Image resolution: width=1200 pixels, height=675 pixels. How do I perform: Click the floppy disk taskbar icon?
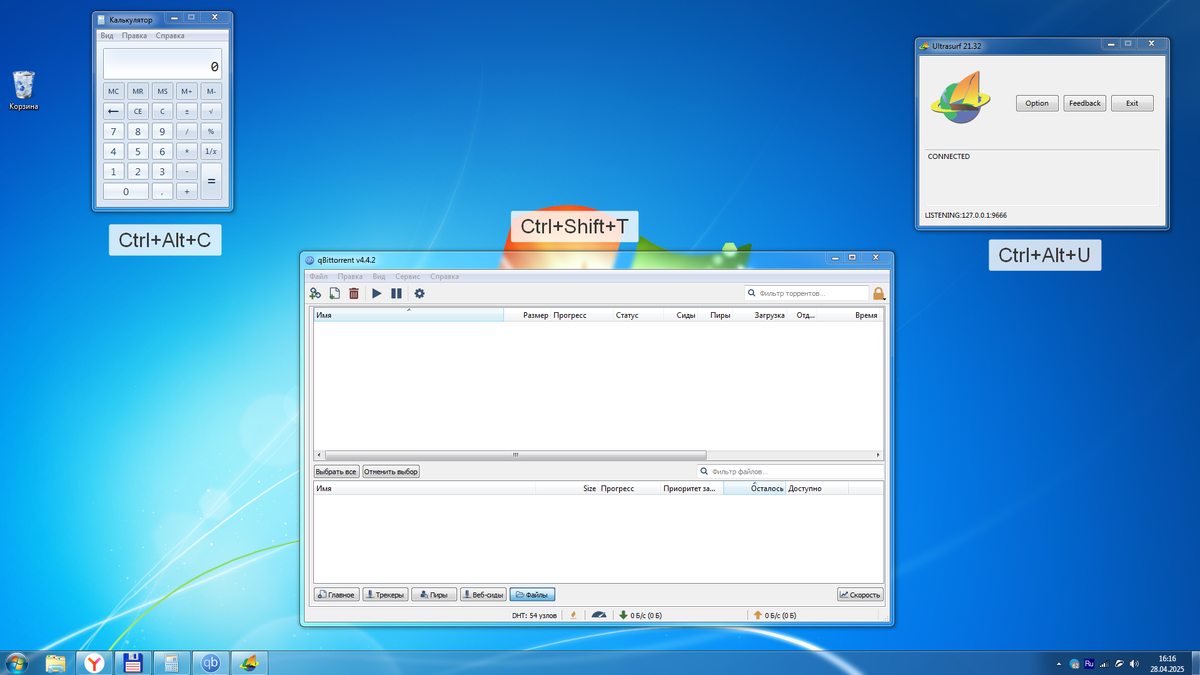click(133, 662)
